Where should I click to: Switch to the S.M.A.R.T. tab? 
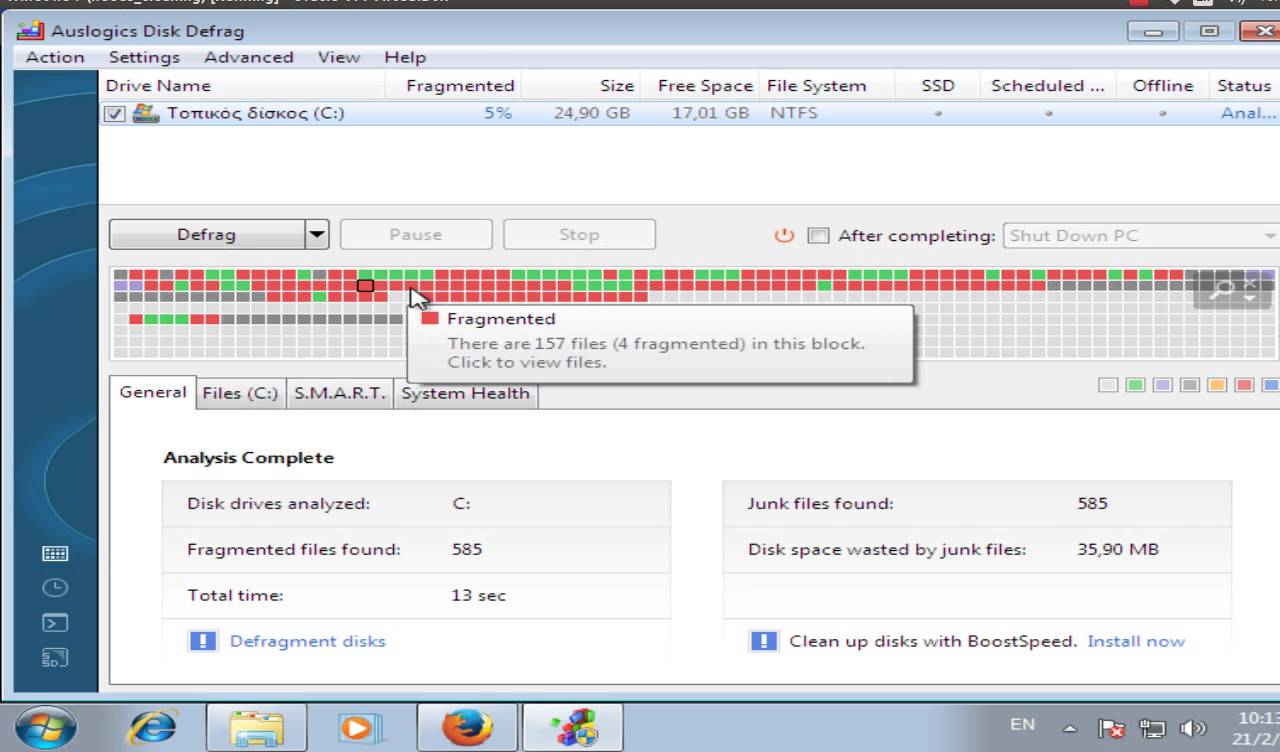(340, 394)
